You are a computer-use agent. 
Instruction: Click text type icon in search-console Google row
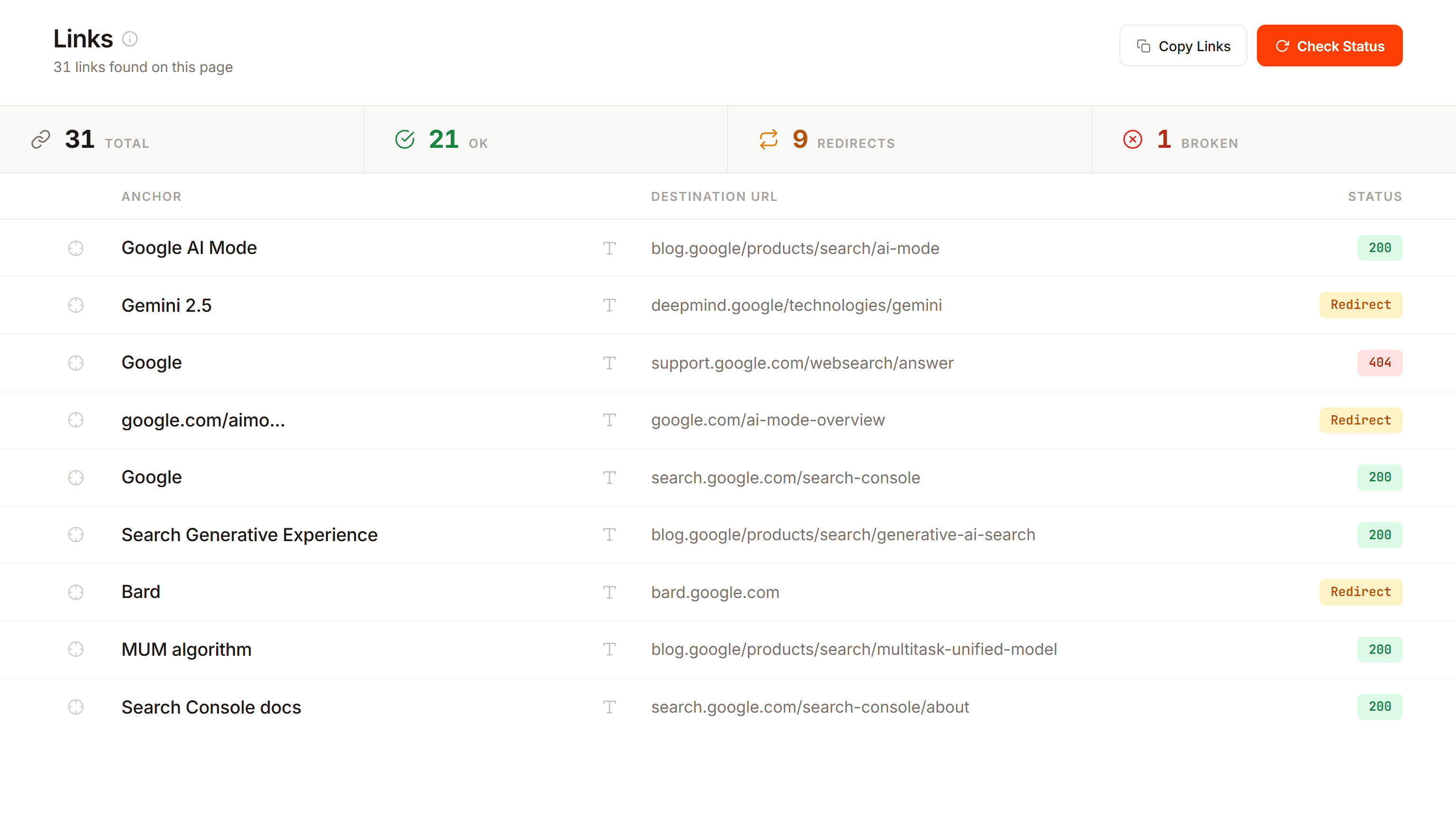610,478
